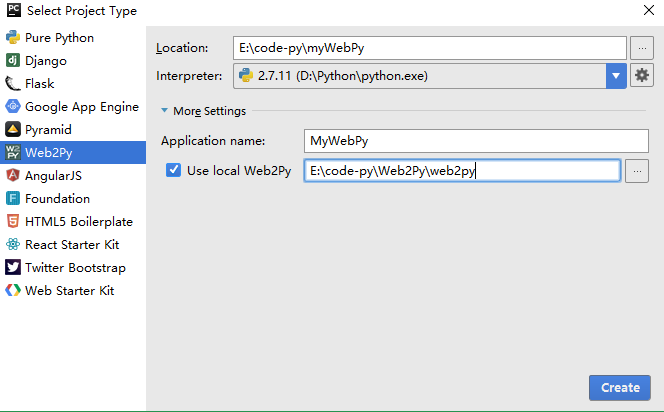664x412 pixels.
Task: Click the HTML5 Boilerplate shield icon
Action: point(13,221)
